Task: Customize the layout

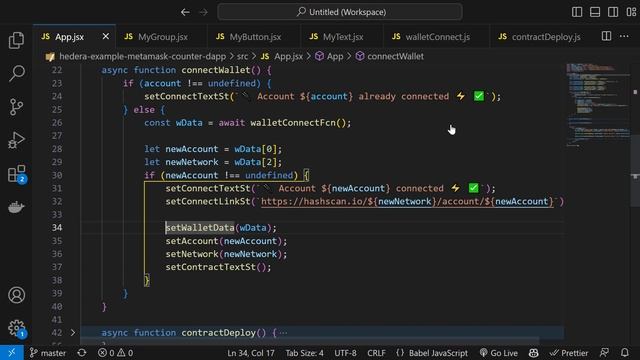Action: pyautogui.click(x=631, y=12)
